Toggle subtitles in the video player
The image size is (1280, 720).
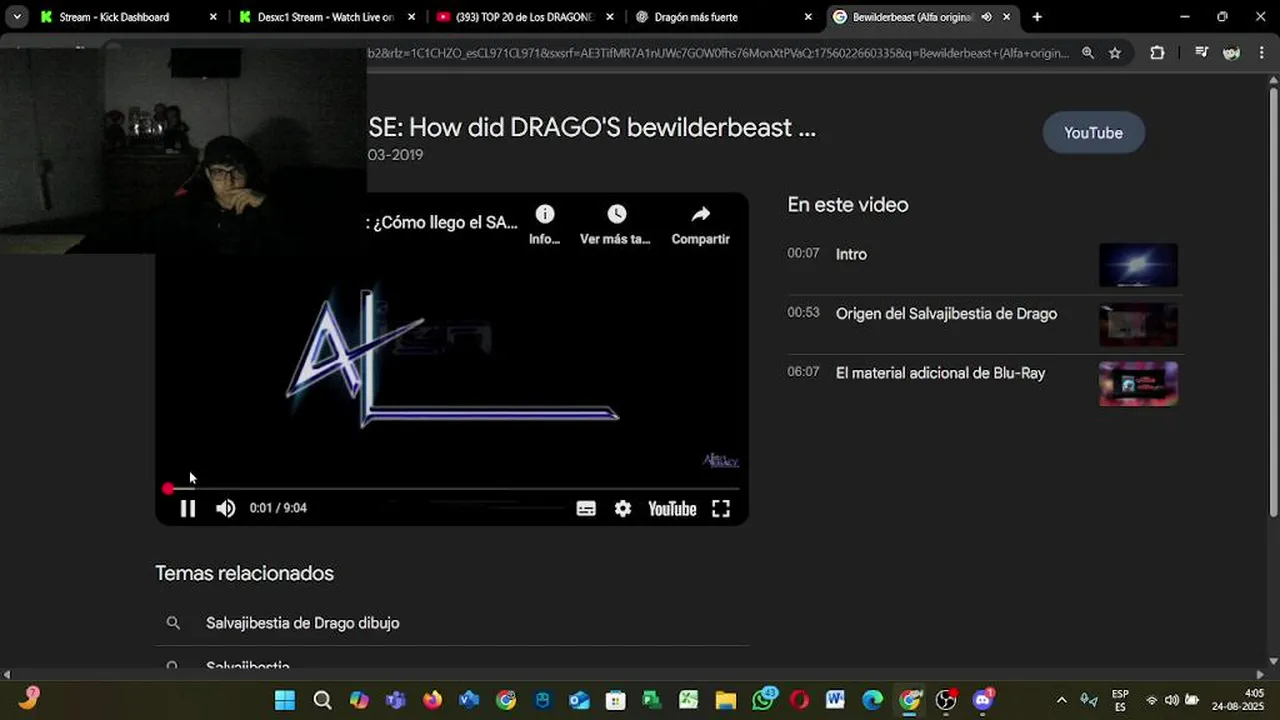click(x=586, y=508)
